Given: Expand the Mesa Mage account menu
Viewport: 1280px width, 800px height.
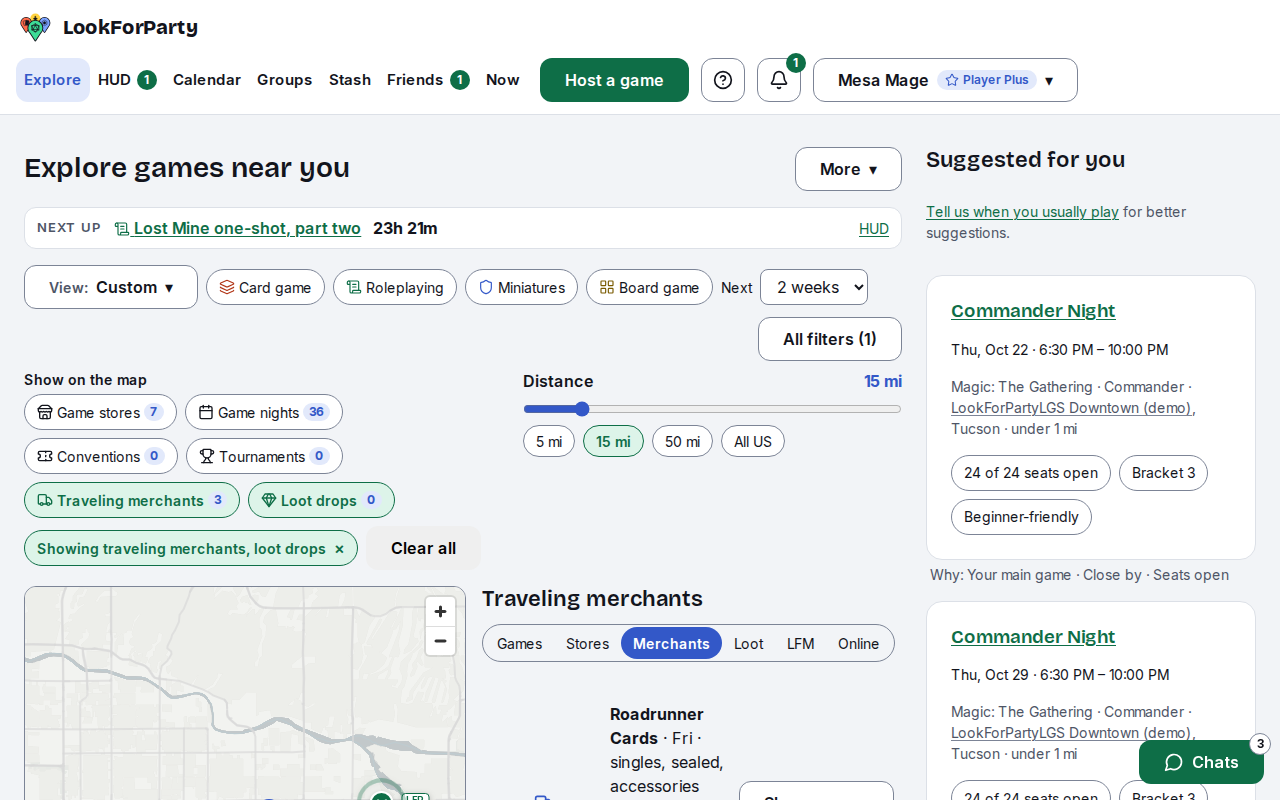Looking at the screenshot, I should coord(945,80).
